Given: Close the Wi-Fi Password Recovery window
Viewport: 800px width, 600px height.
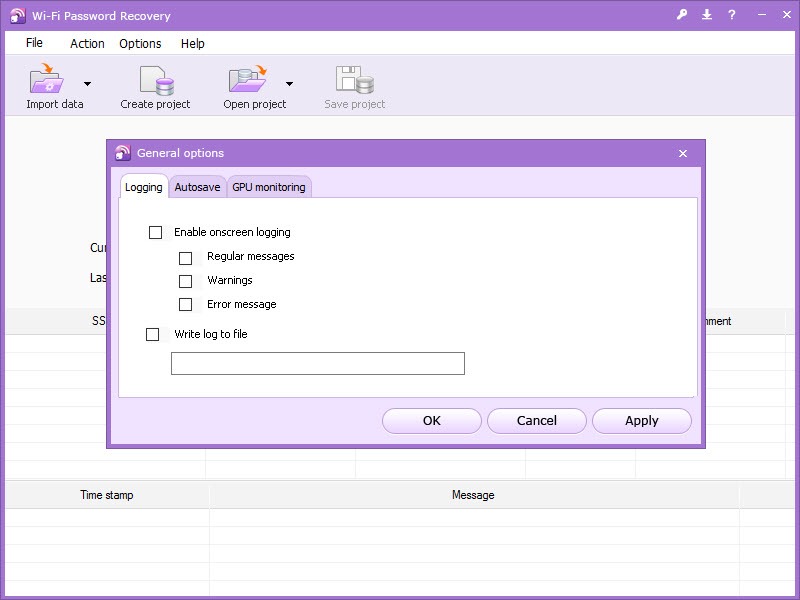Looking at the screenshot, I should (787, 15).
